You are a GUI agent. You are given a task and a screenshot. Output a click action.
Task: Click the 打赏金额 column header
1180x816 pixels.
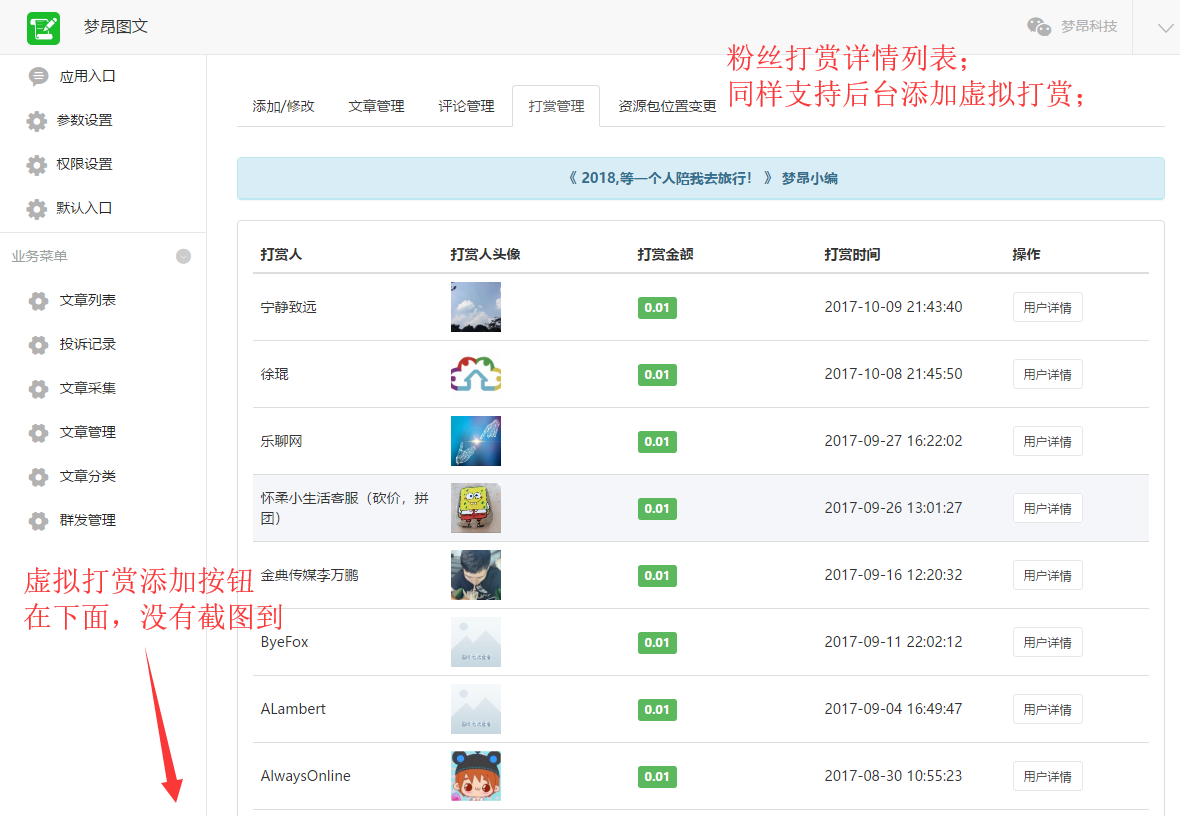pyautogui.click(x=665, y=254)
